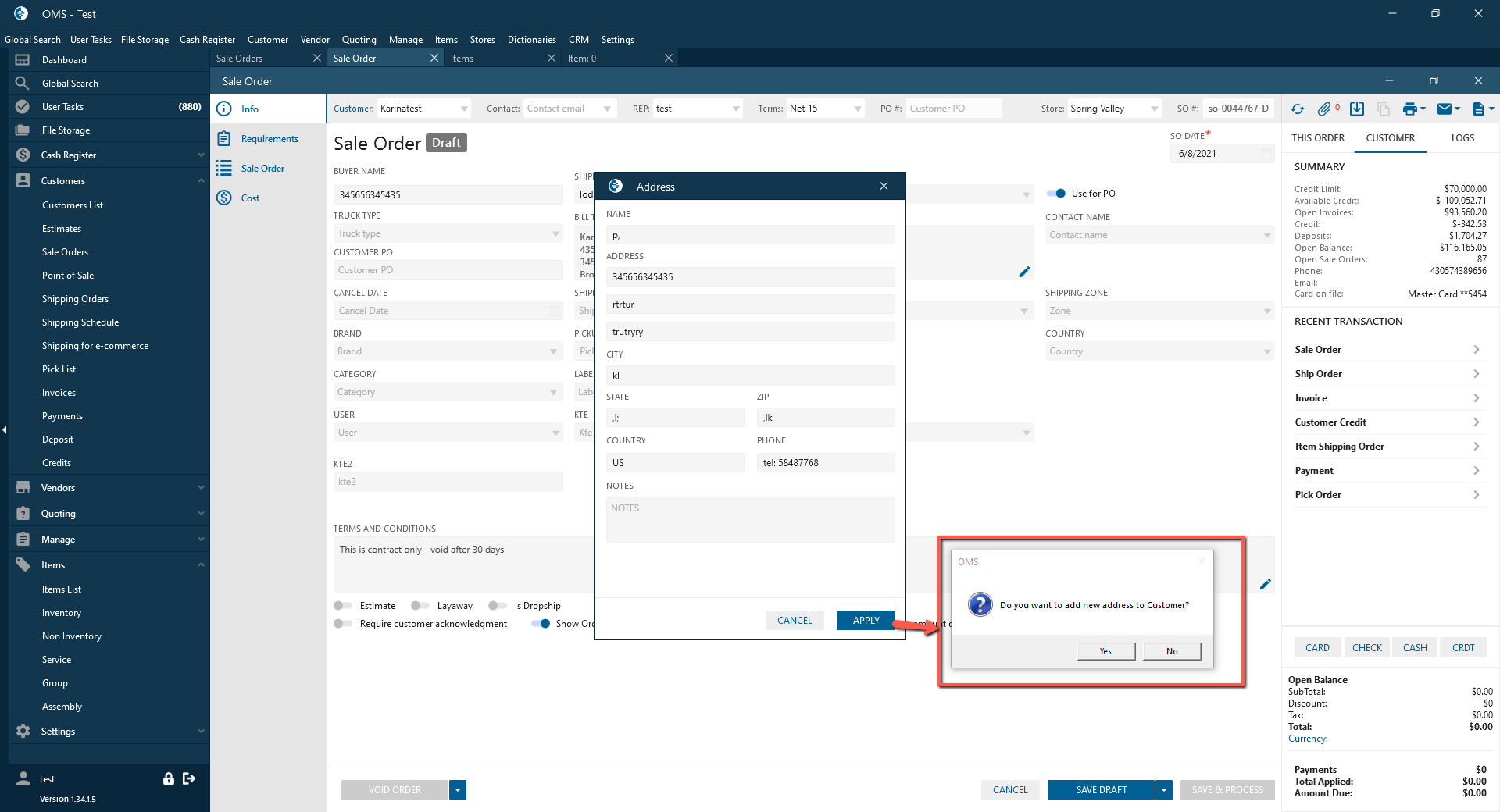
Task: Click the logout icon in sidebar footer
Action: click(x=189, y=778)
